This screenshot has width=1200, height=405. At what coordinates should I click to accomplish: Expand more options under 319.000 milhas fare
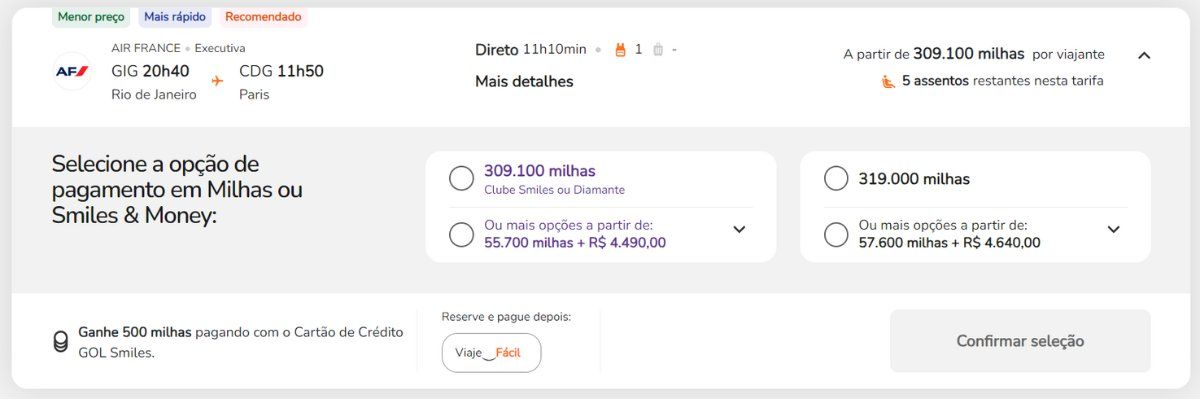[x=1113, y=229]
